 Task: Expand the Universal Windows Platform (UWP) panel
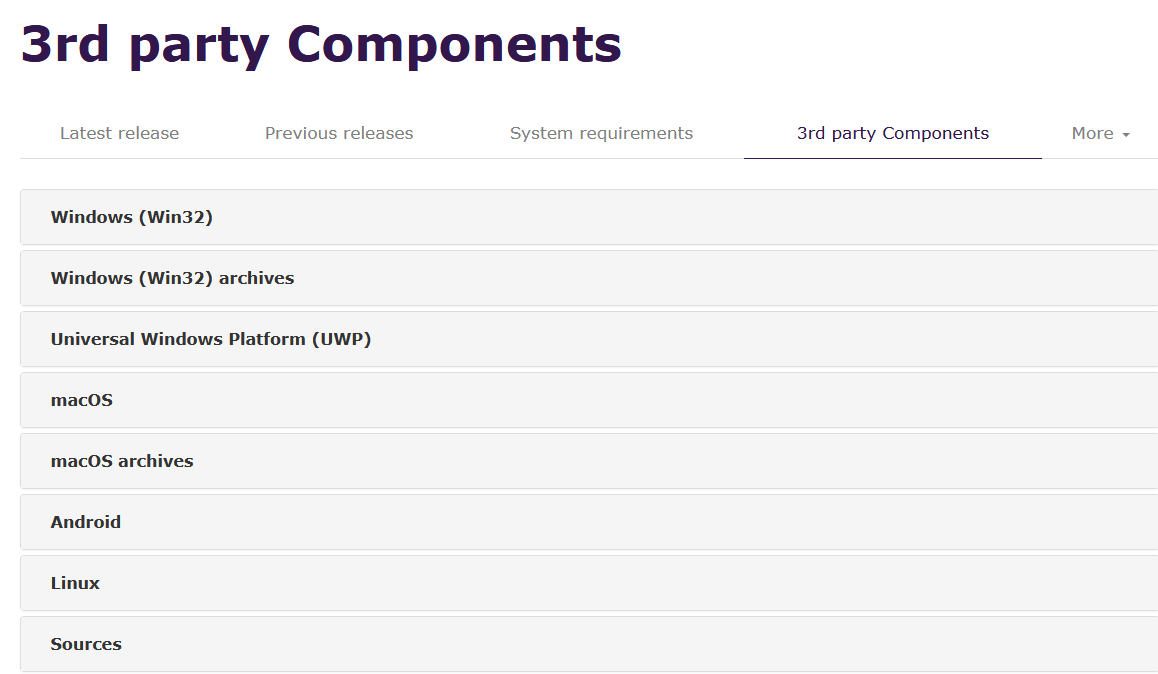210,339
